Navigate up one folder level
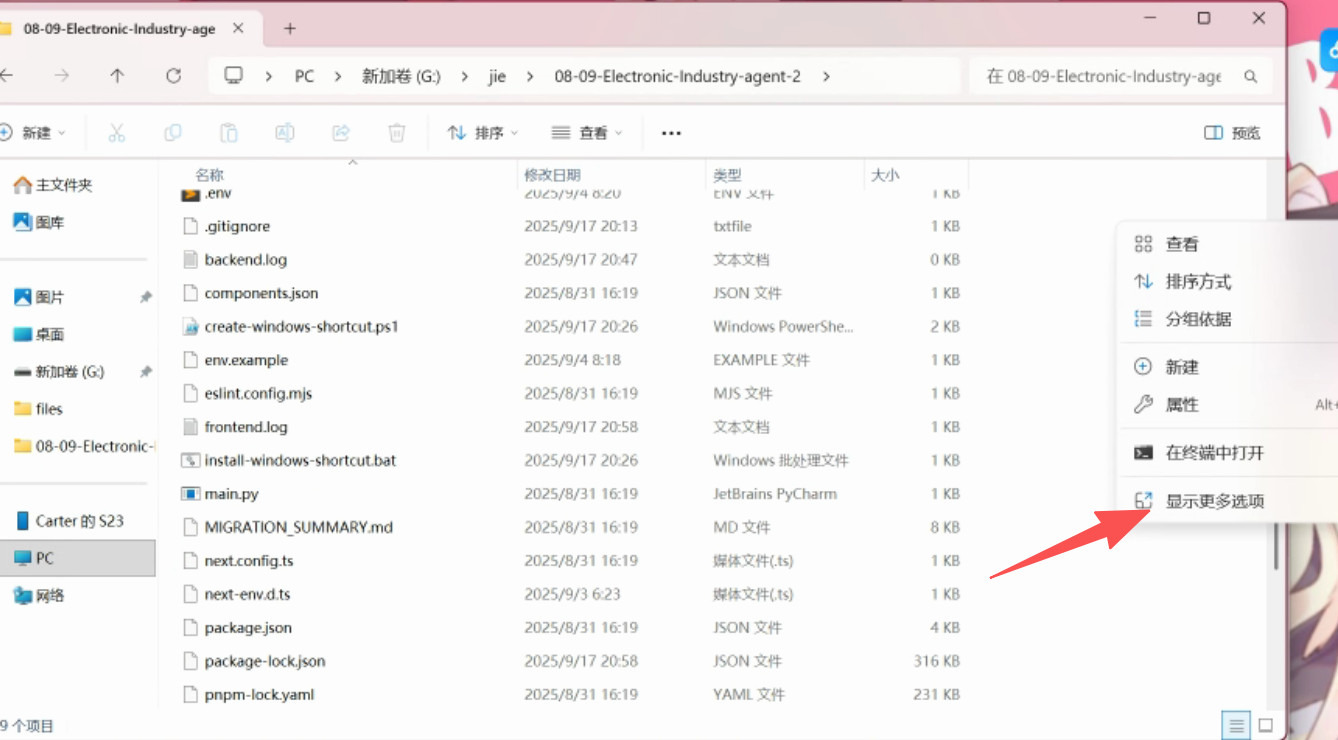 117,76
